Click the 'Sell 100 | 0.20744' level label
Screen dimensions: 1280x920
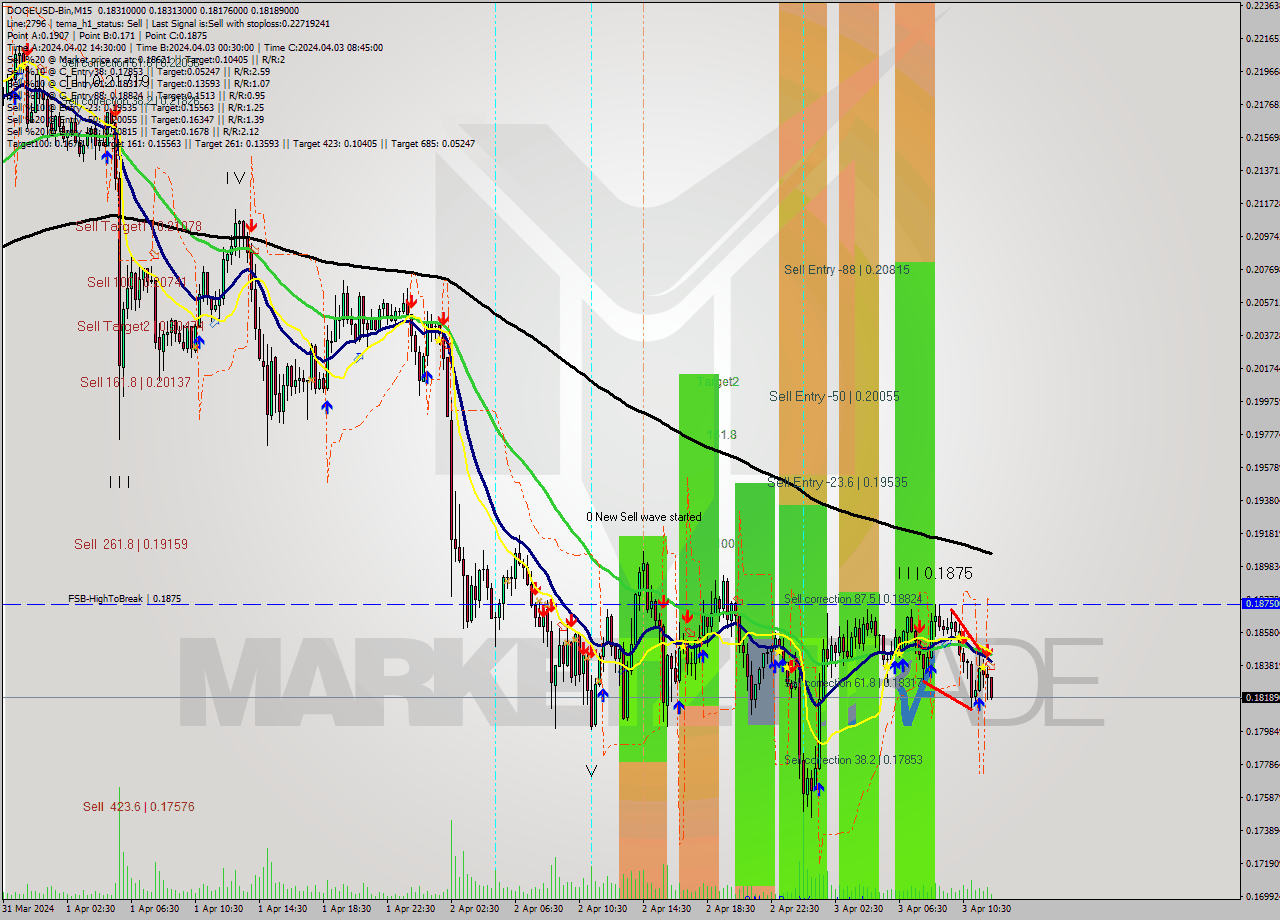(136, 282)
